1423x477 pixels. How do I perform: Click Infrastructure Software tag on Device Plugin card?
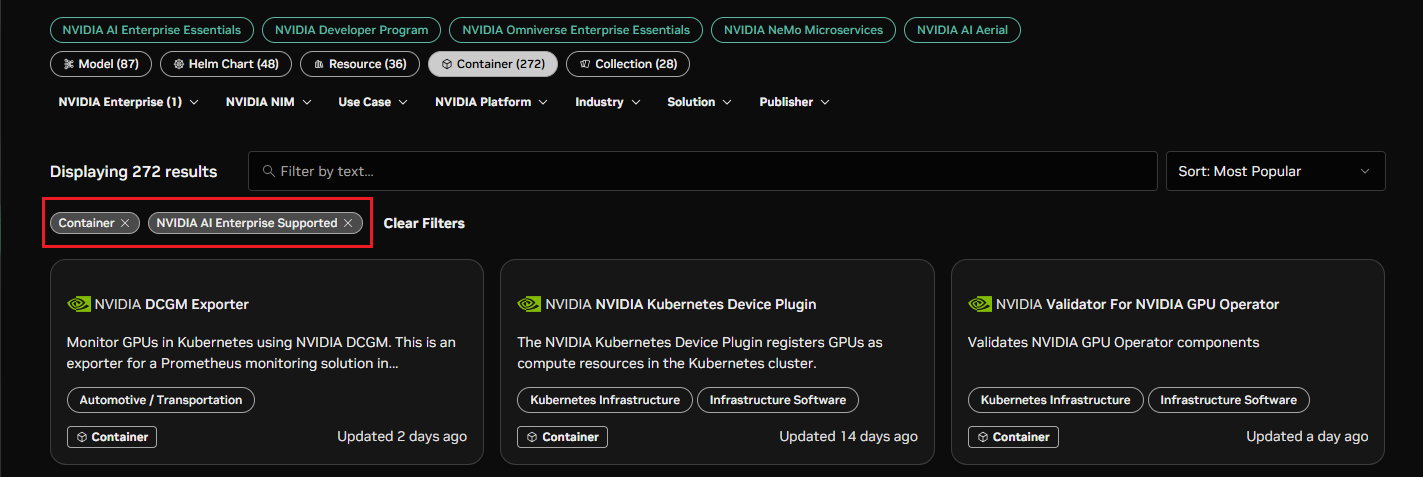pos(778,400)
